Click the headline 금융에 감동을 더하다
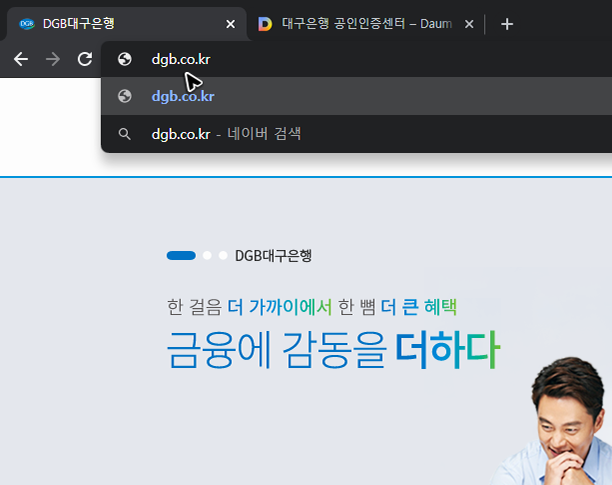Screen dimensions: 612x485 [x=333, y=350]
